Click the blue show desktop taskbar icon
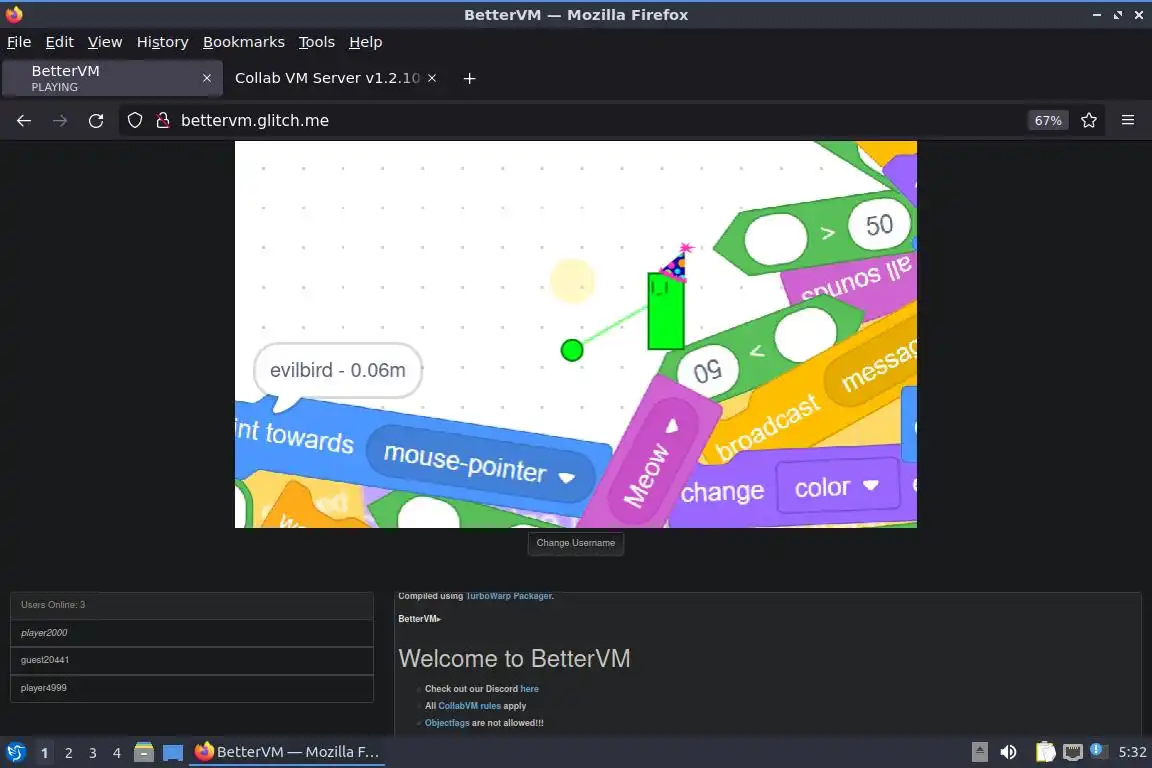1152x768 pixels. tap(173, 752)
